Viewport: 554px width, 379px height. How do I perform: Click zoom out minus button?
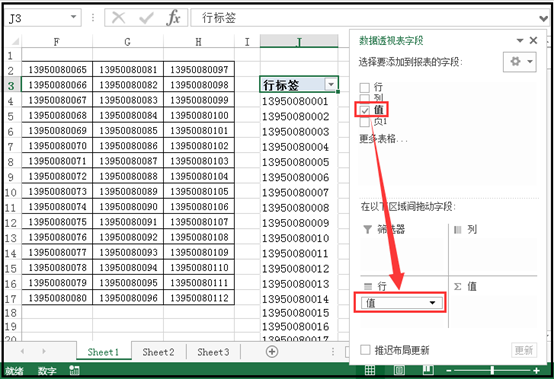449,371
